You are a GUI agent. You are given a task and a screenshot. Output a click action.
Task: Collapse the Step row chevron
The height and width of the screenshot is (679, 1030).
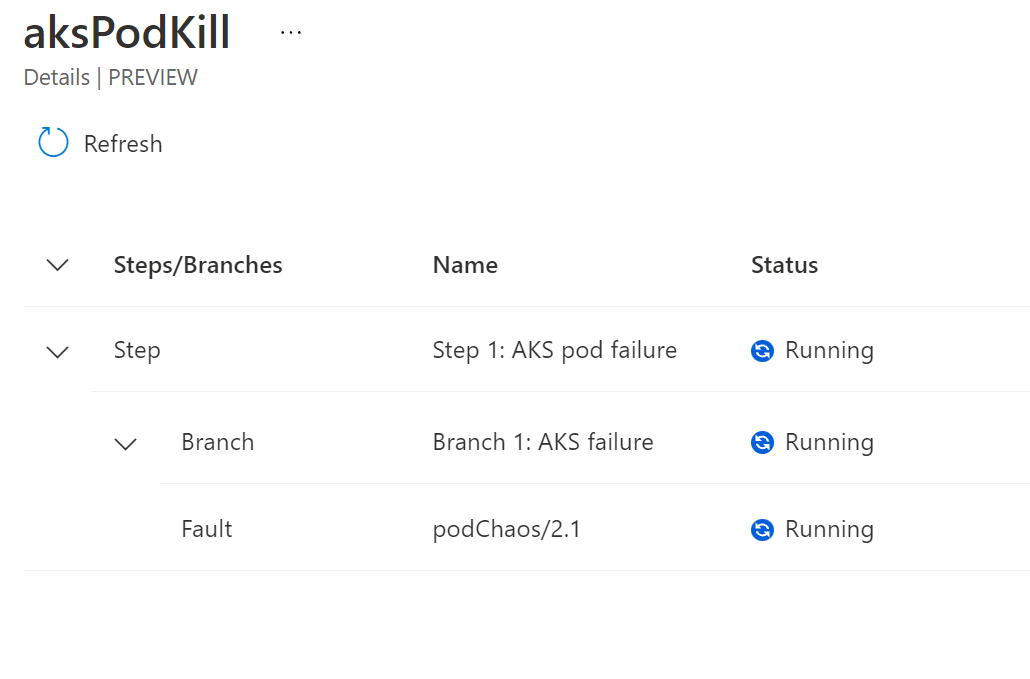[x=58, y=353]
